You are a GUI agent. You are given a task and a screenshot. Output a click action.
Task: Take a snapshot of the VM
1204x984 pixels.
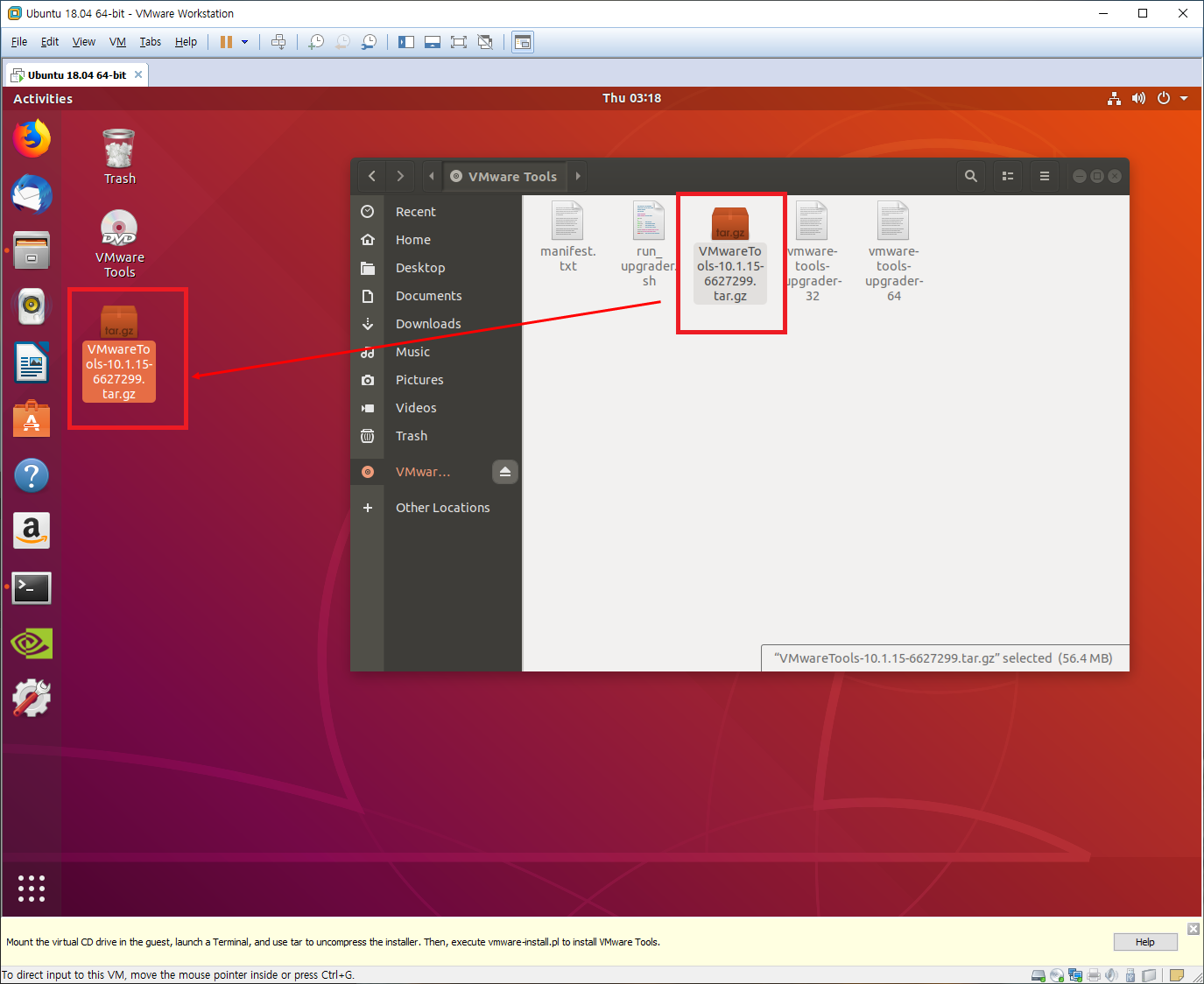[x=317, y=42]
